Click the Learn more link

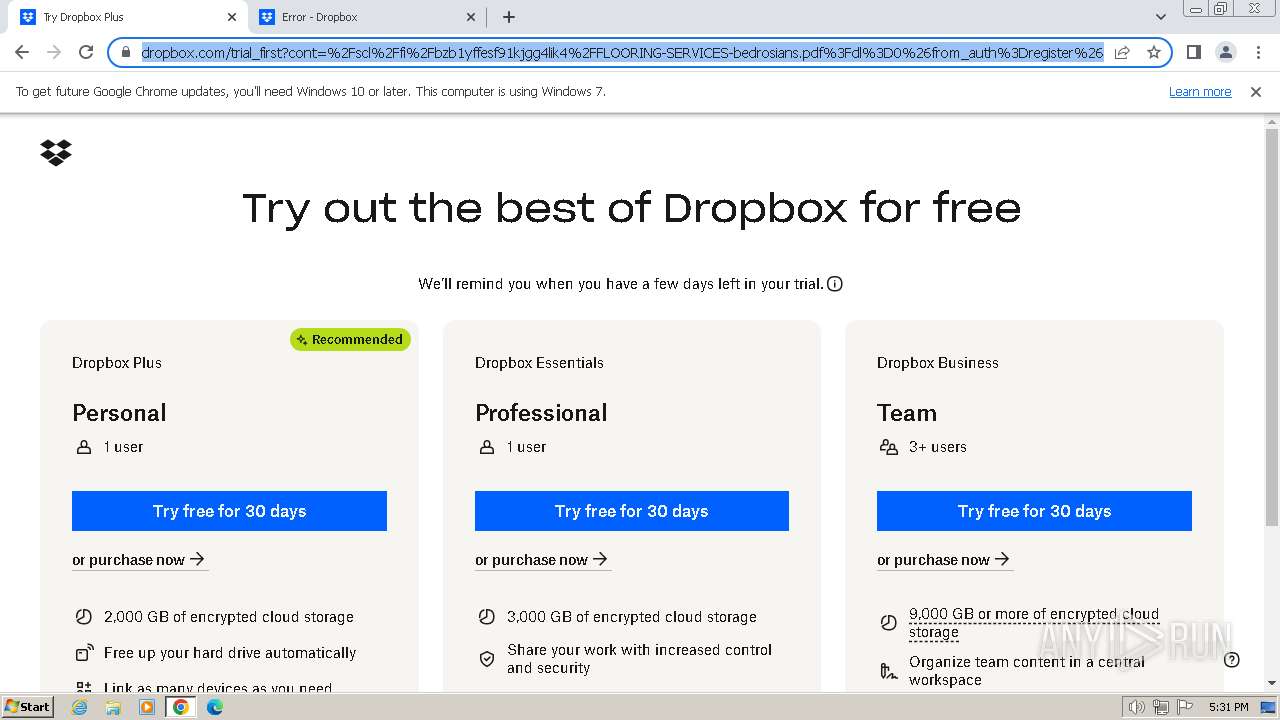(x=1200, y=92)
